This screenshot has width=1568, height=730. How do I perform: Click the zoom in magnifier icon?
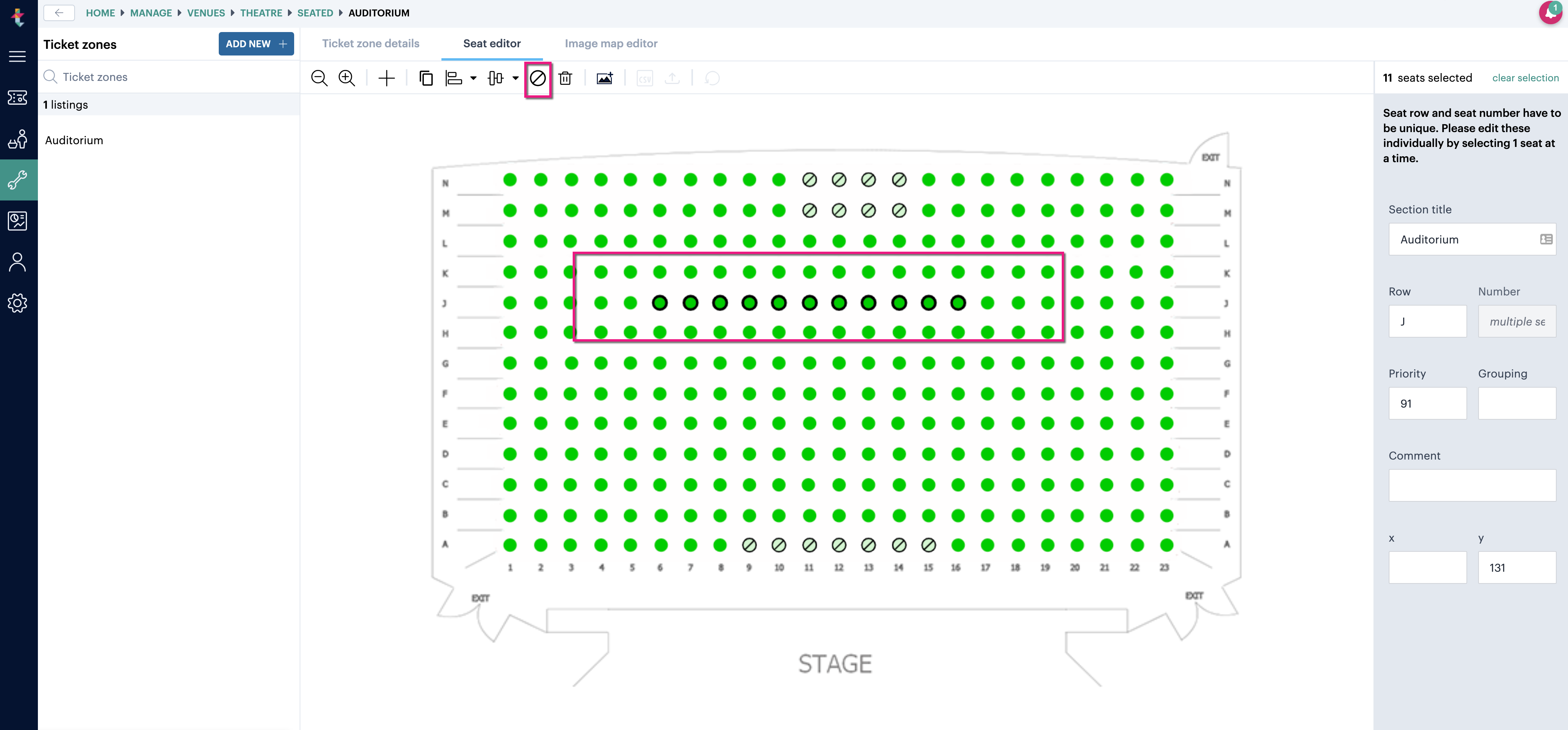[x=346, y=78]
